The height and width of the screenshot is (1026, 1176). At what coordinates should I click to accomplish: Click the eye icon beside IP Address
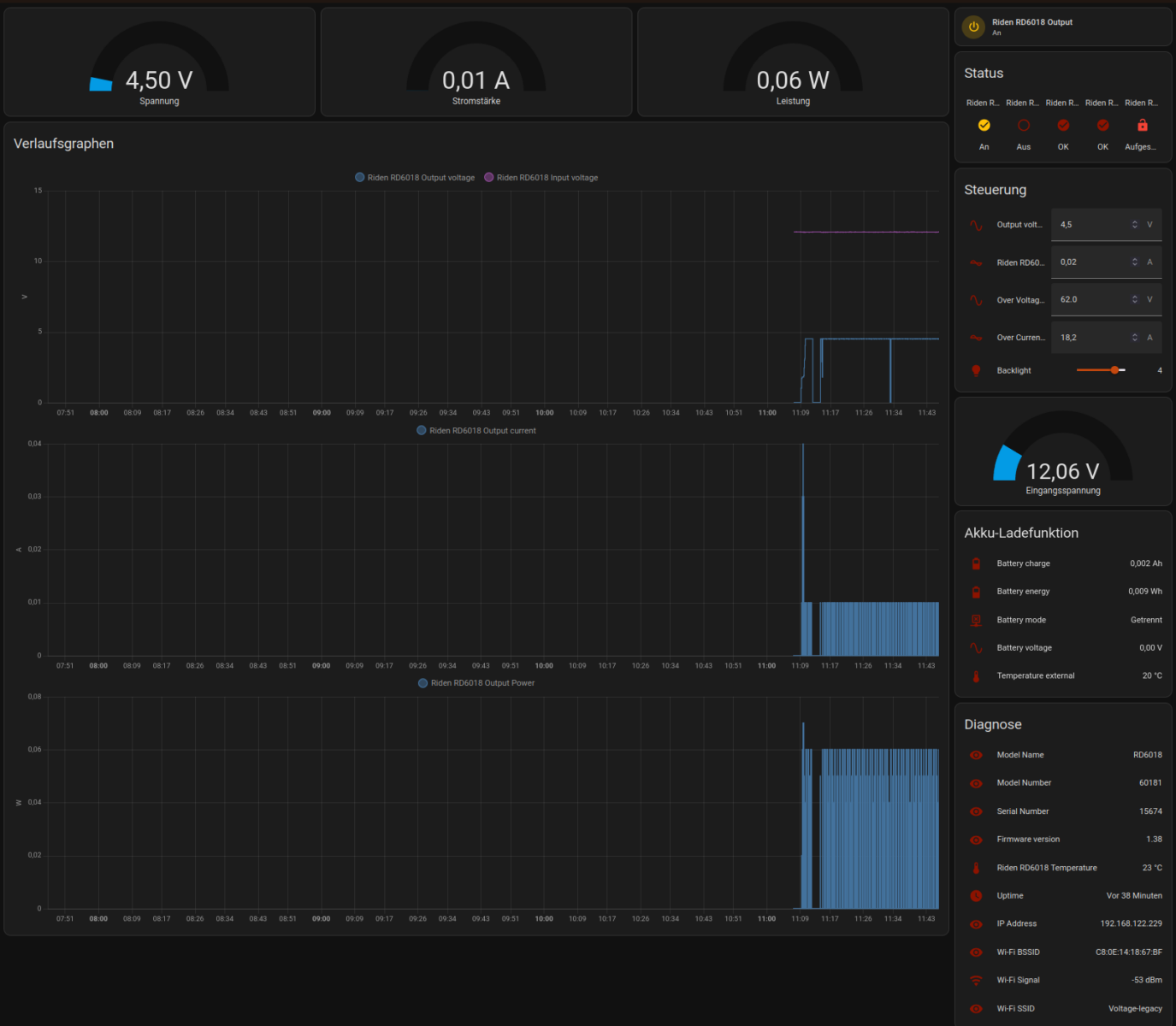pyautogui.click(x=976, y=924)
